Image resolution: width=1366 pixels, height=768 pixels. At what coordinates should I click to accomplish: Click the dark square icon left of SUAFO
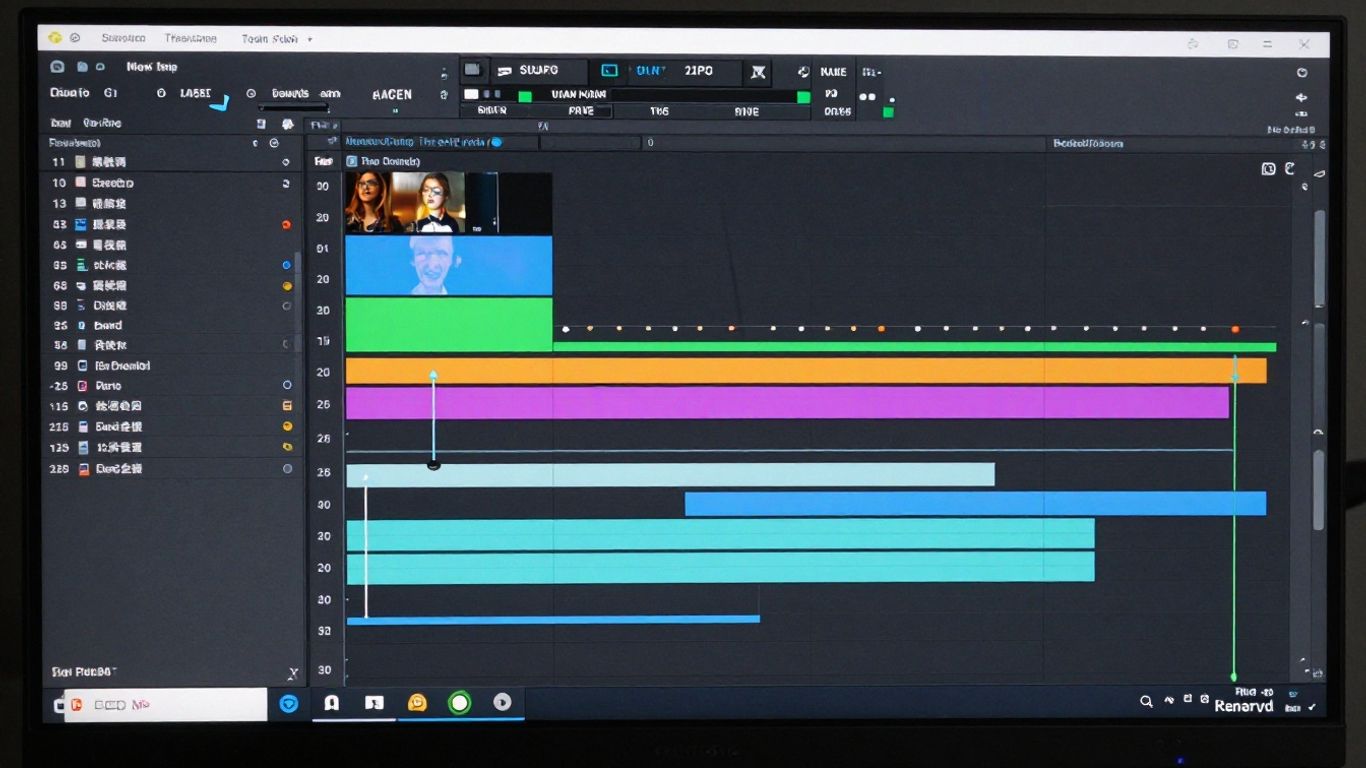coord(473,70)
